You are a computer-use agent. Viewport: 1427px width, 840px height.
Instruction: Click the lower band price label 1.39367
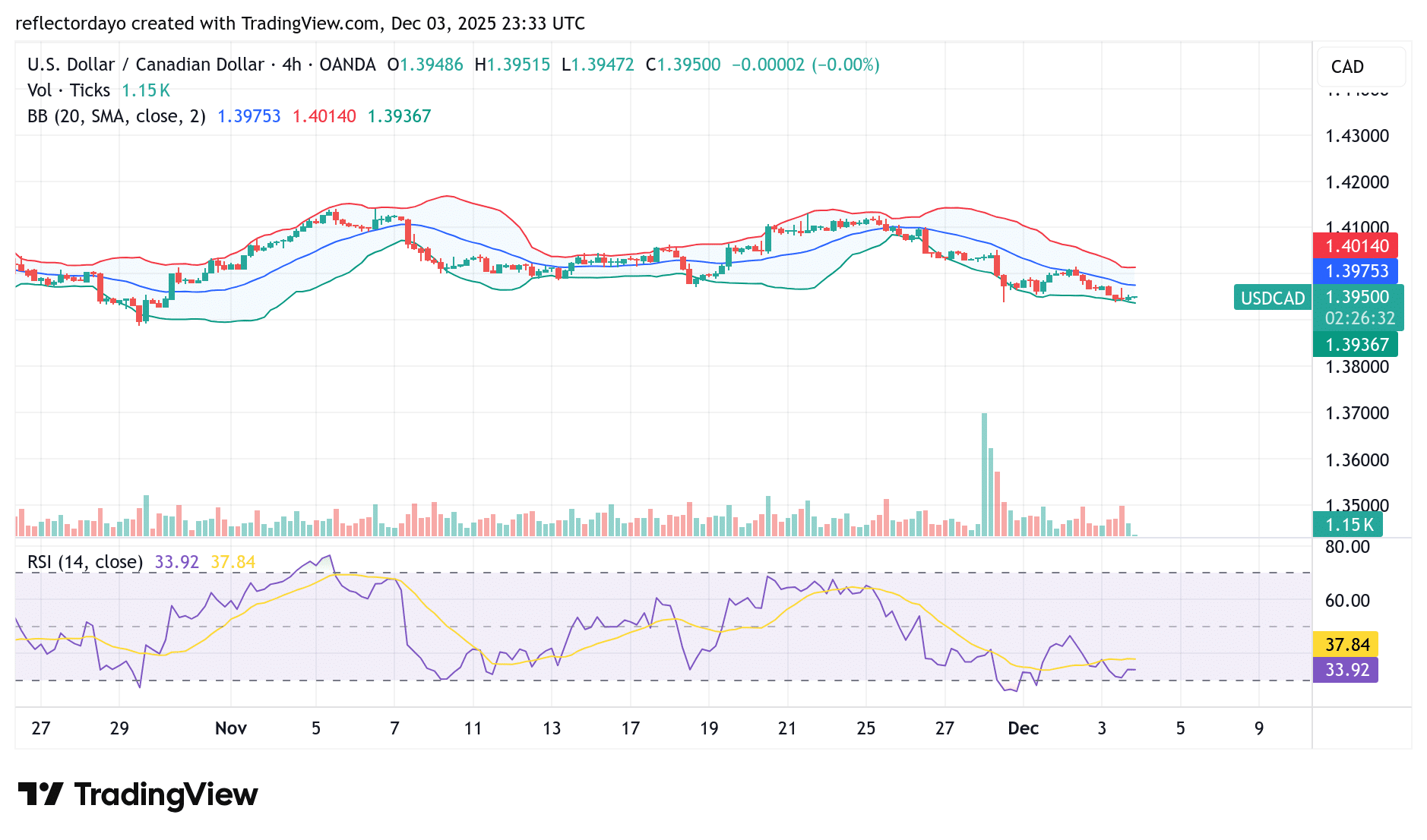(1357, 344)
